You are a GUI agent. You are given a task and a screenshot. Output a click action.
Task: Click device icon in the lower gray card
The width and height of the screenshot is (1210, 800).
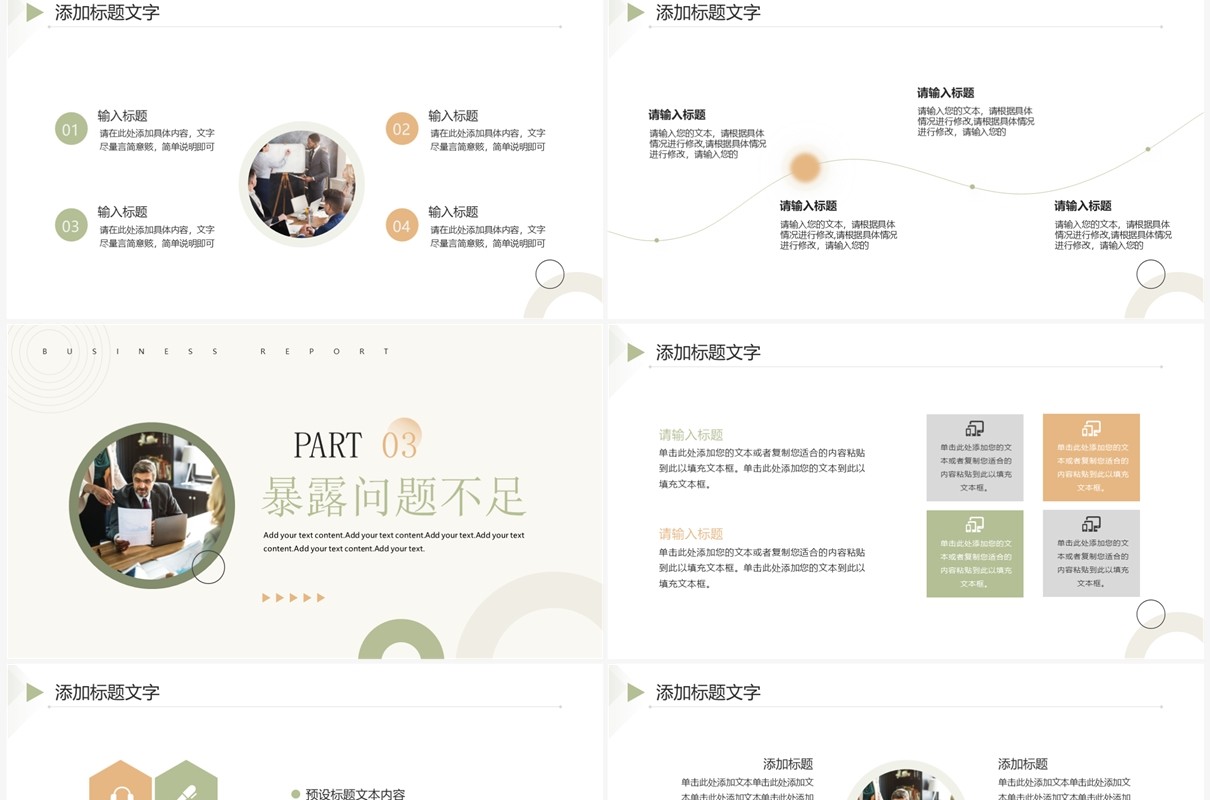[1091, 525]
